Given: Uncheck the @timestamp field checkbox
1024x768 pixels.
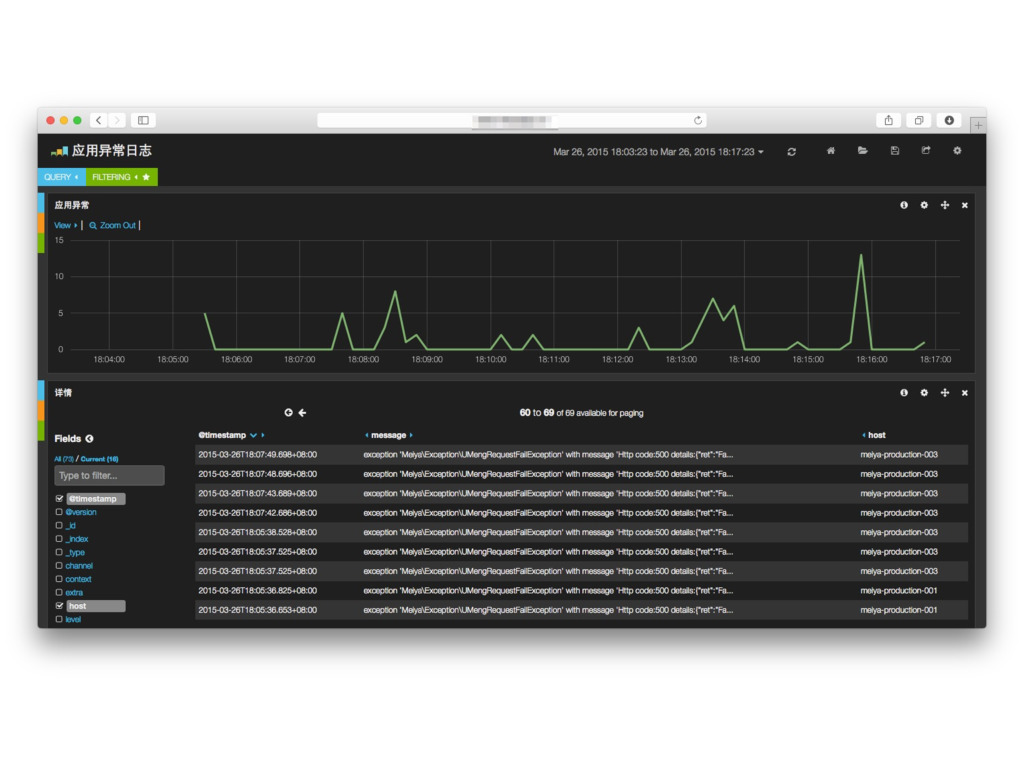Looking at the screenshot, I should pos(59,499).
